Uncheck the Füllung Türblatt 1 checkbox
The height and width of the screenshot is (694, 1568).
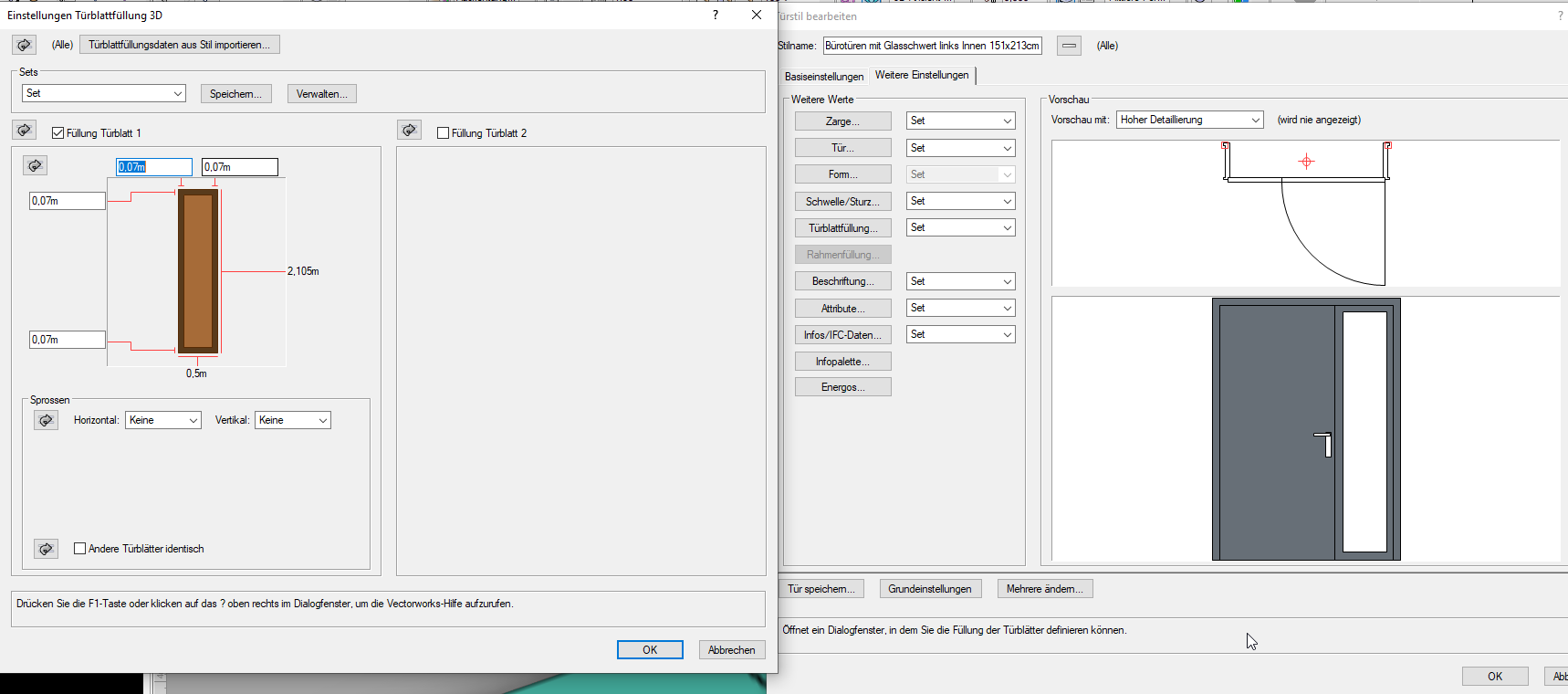click(x=58, y=133)
